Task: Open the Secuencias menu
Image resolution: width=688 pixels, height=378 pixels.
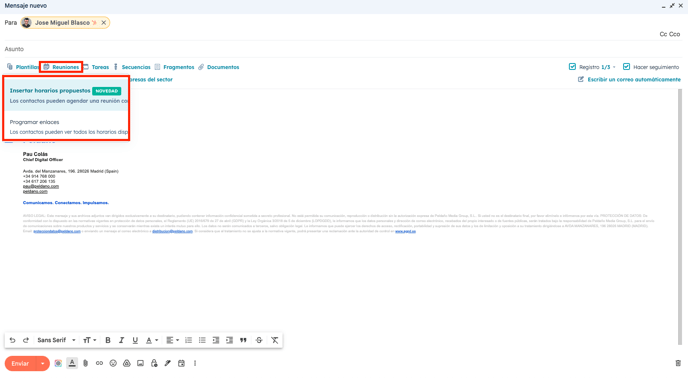Action: point(132,67)
